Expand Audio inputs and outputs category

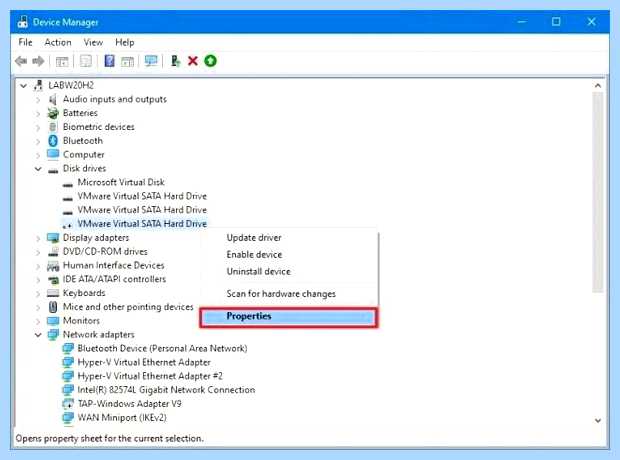point(38,100)
